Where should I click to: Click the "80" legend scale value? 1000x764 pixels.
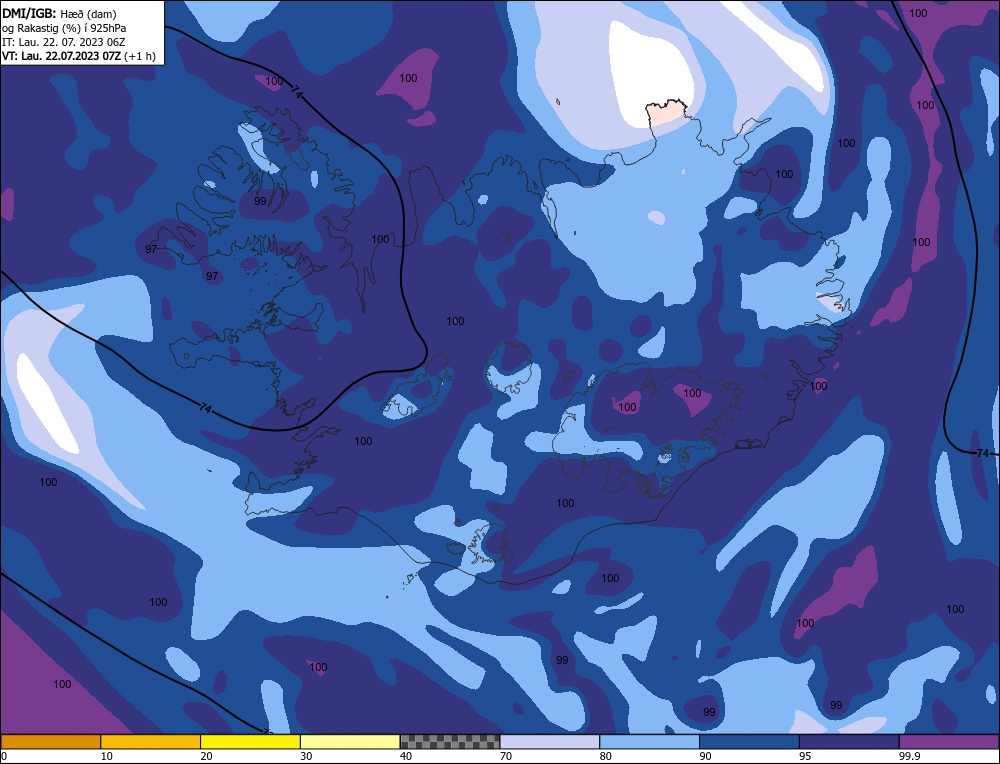coord(606,756)
